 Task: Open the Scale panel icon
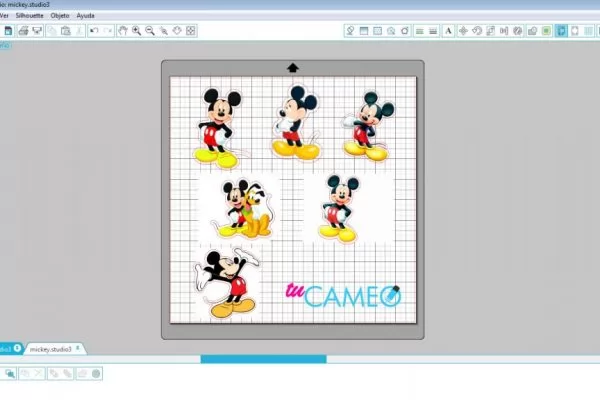click(x=491, y=31)
